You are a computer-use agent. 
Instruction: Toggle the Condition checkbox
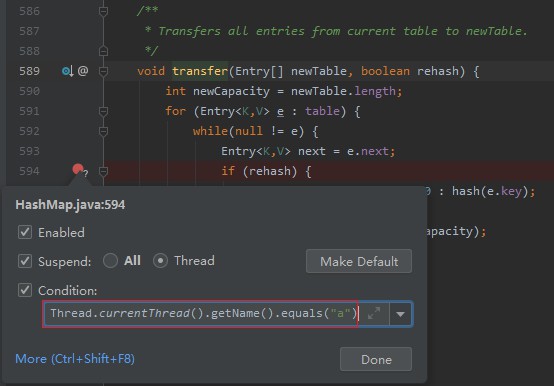(25, 290)
